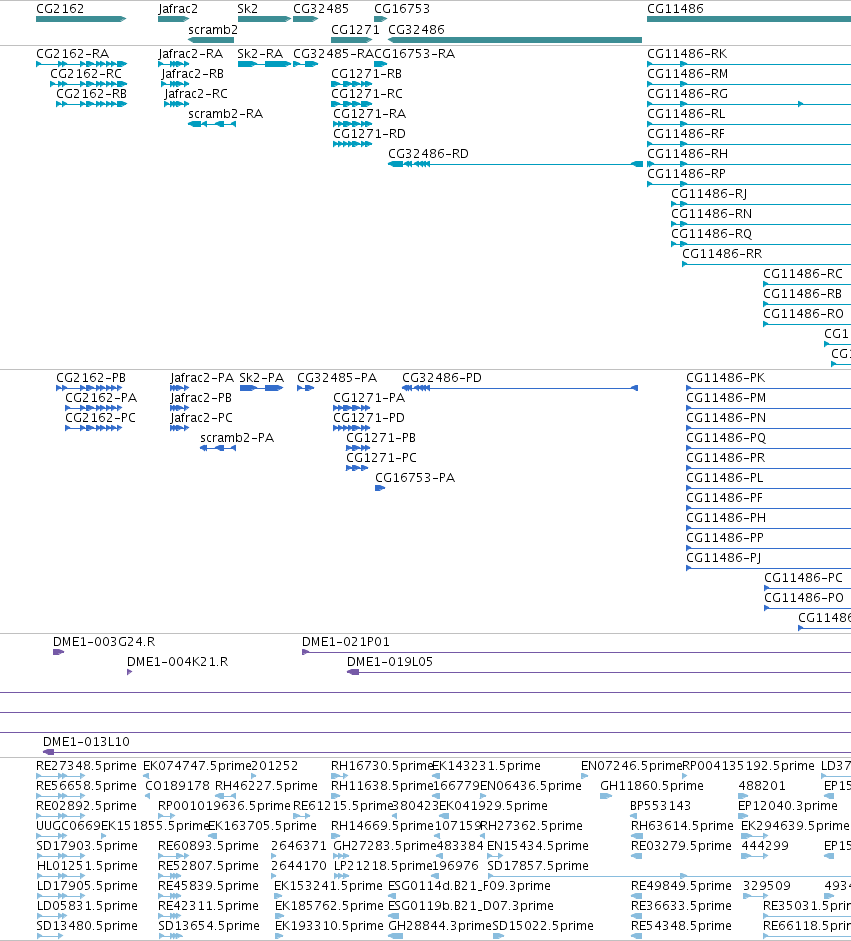The height and width of the screenshot is (941, 851).
Task: Select the Jafrac2 gene label
Action: point(178,9)
